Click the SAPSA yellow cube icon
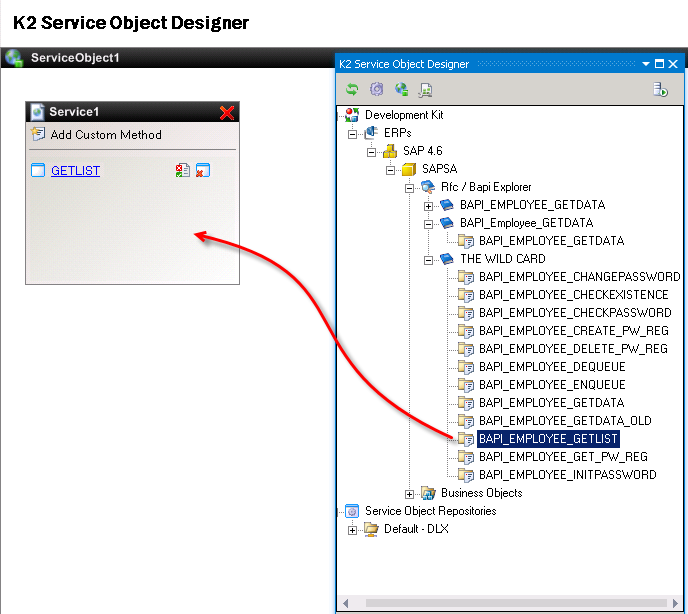688x614 pixels. [409, 169]
